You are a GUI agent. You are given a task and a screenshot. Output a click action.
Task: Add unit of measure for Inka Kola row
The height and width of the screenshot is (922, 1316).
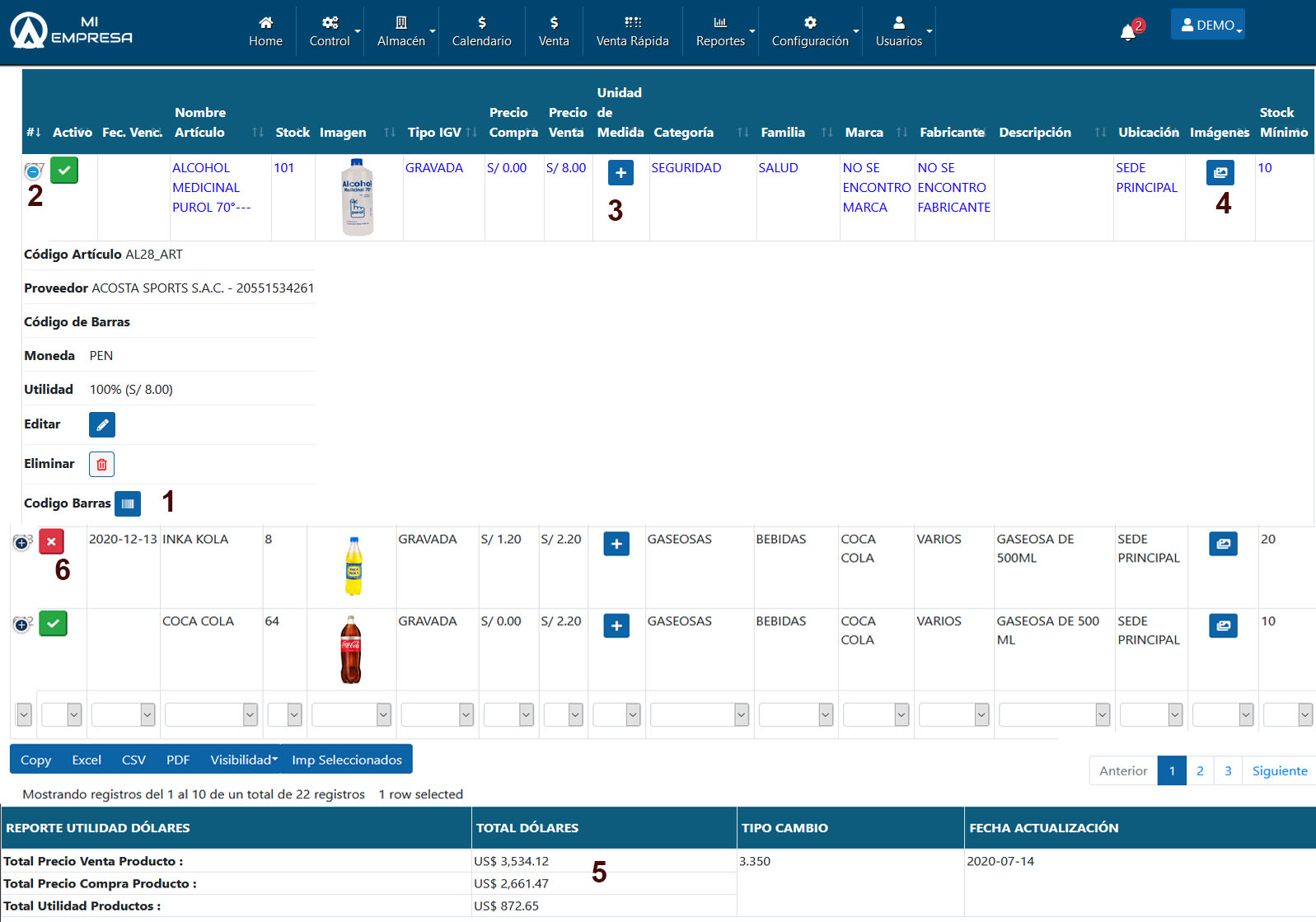pyautogui.click(x=616, y=544)
